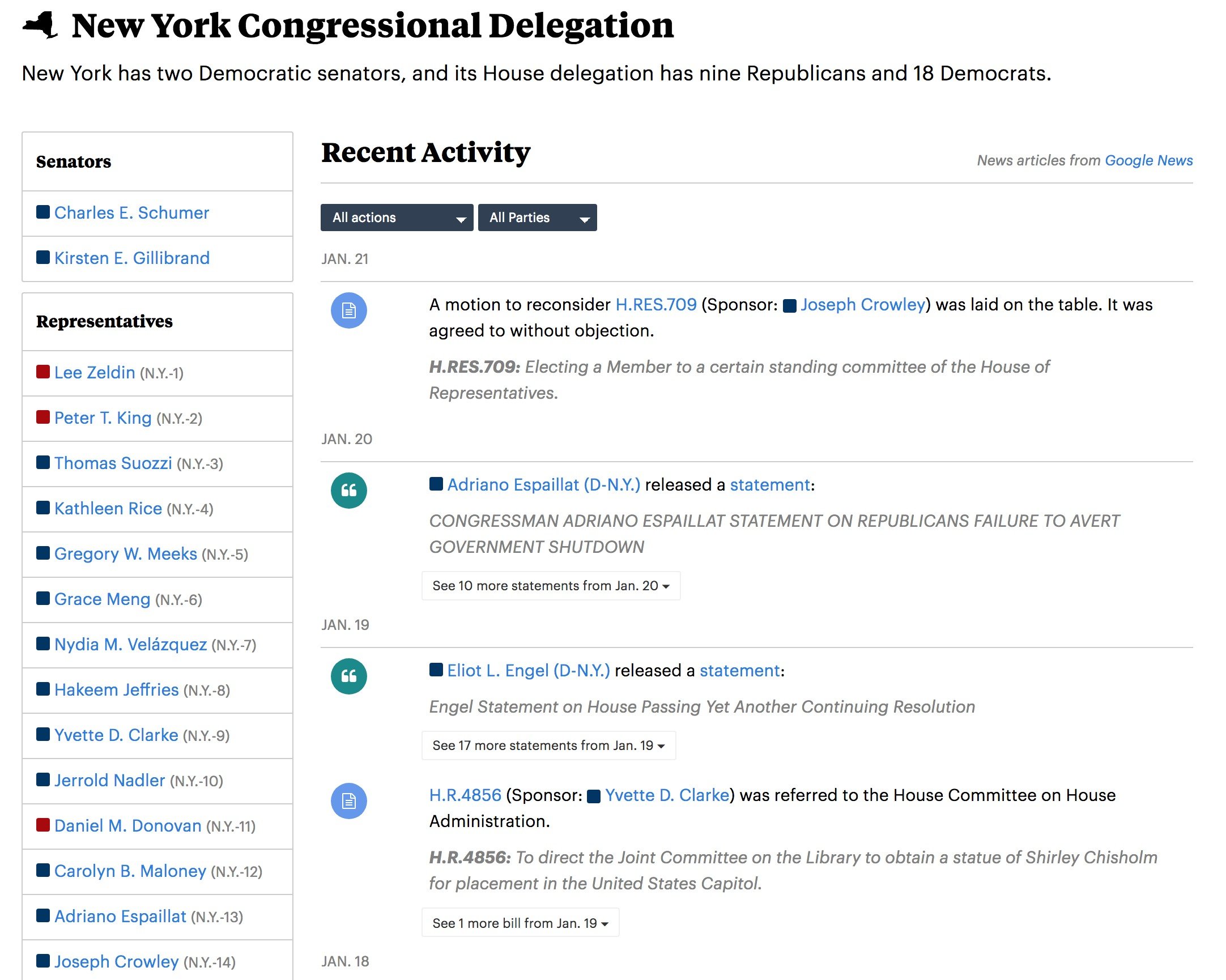Click red party square beside Lee Zeldin
Image resolution: width=1226 pixels, height=980 pixels.
pos(42,372)
